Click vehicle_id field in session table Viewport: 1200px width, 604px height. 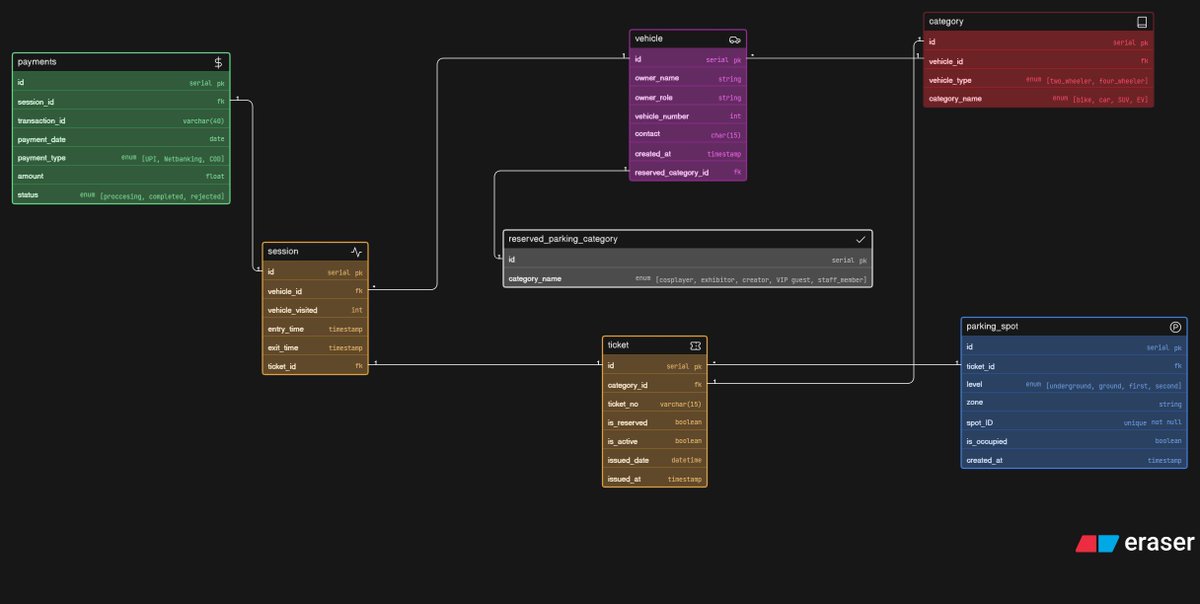click(x=315, y=291)
